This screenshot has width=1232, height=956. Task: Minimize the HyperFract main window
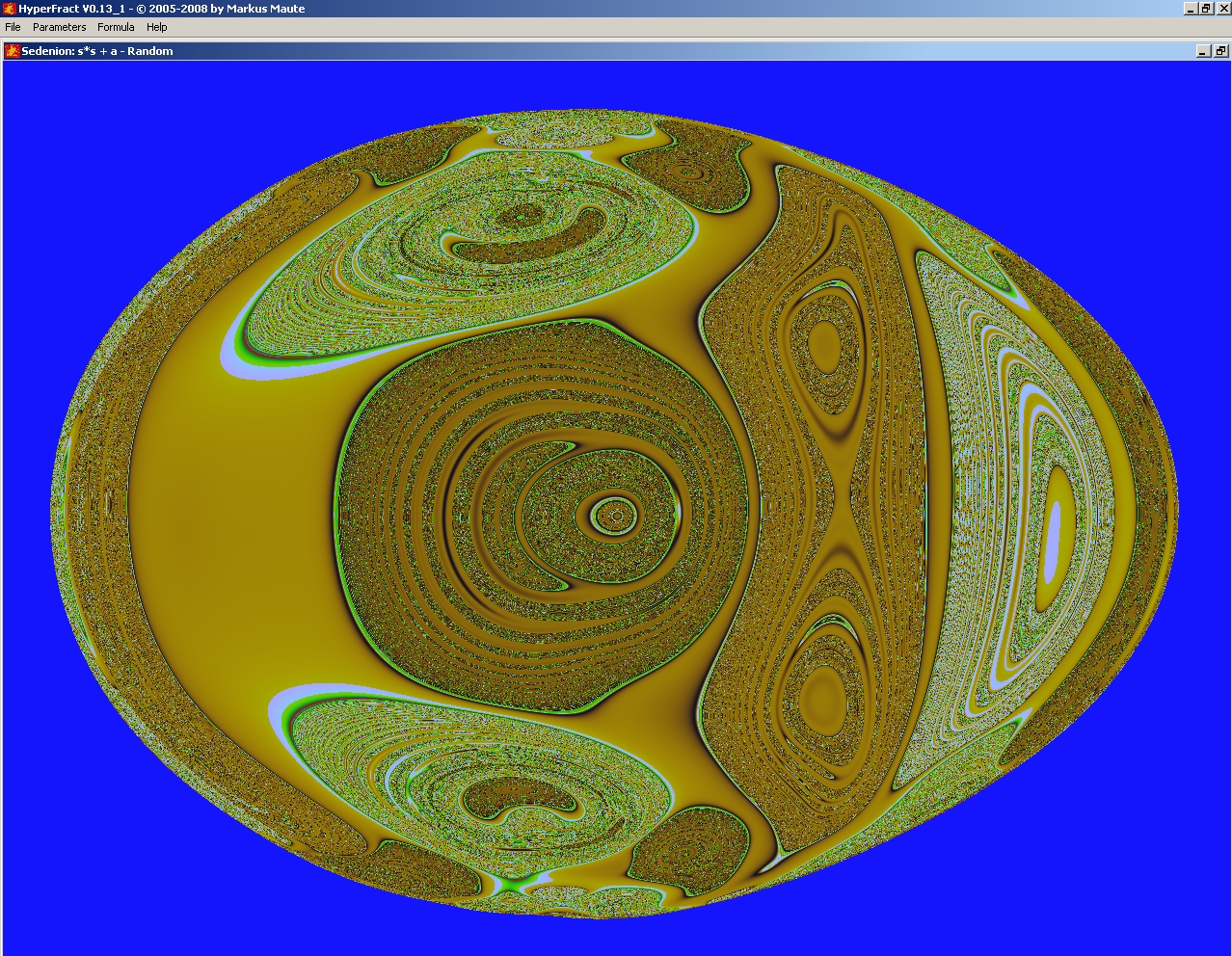pos(1191,9)
